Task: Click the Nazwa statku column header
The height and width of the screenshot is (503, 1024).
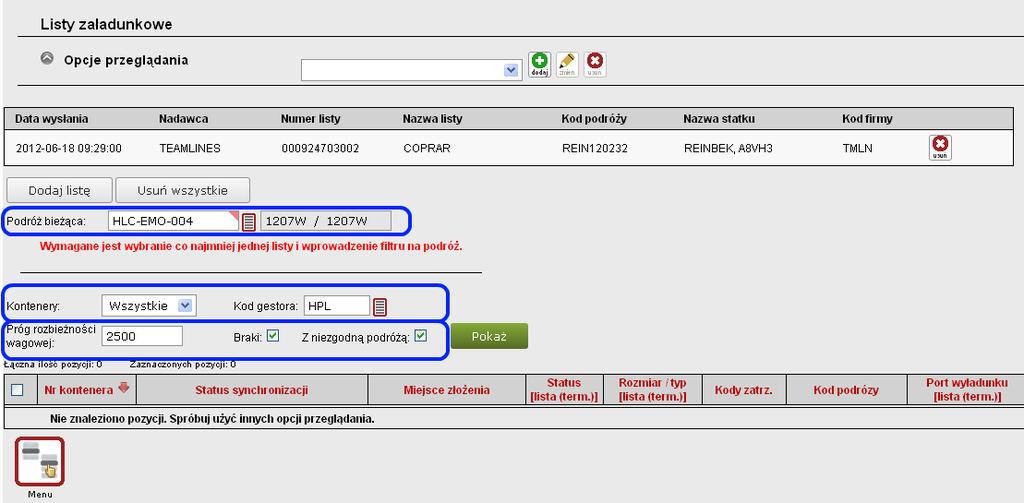Action: 719,119
